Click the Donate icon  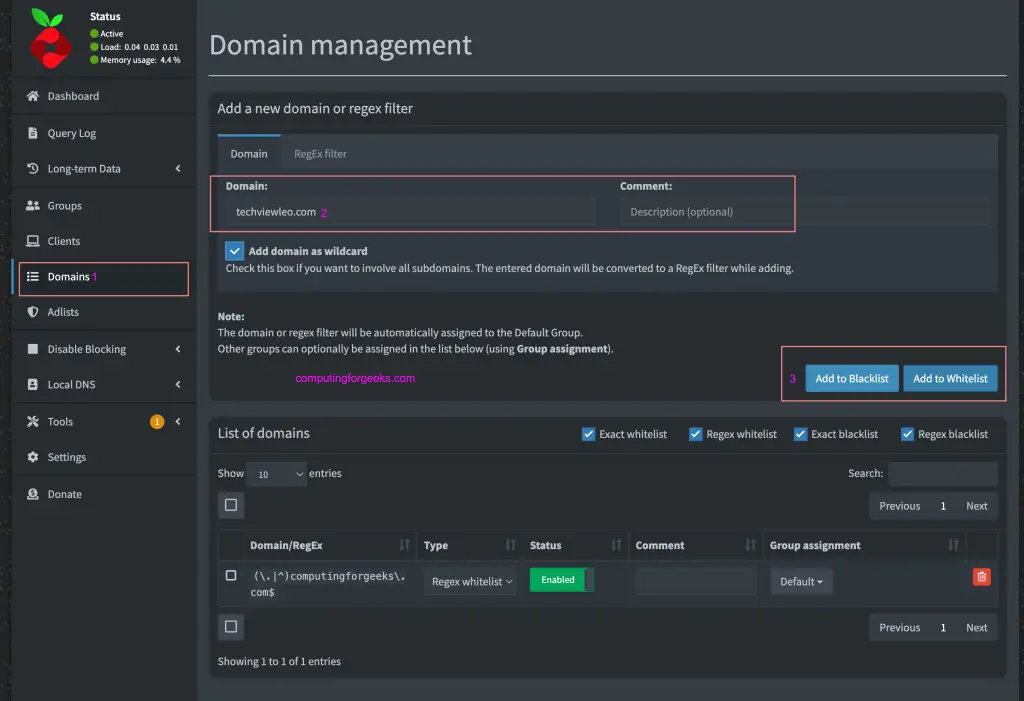click(33, 494)
